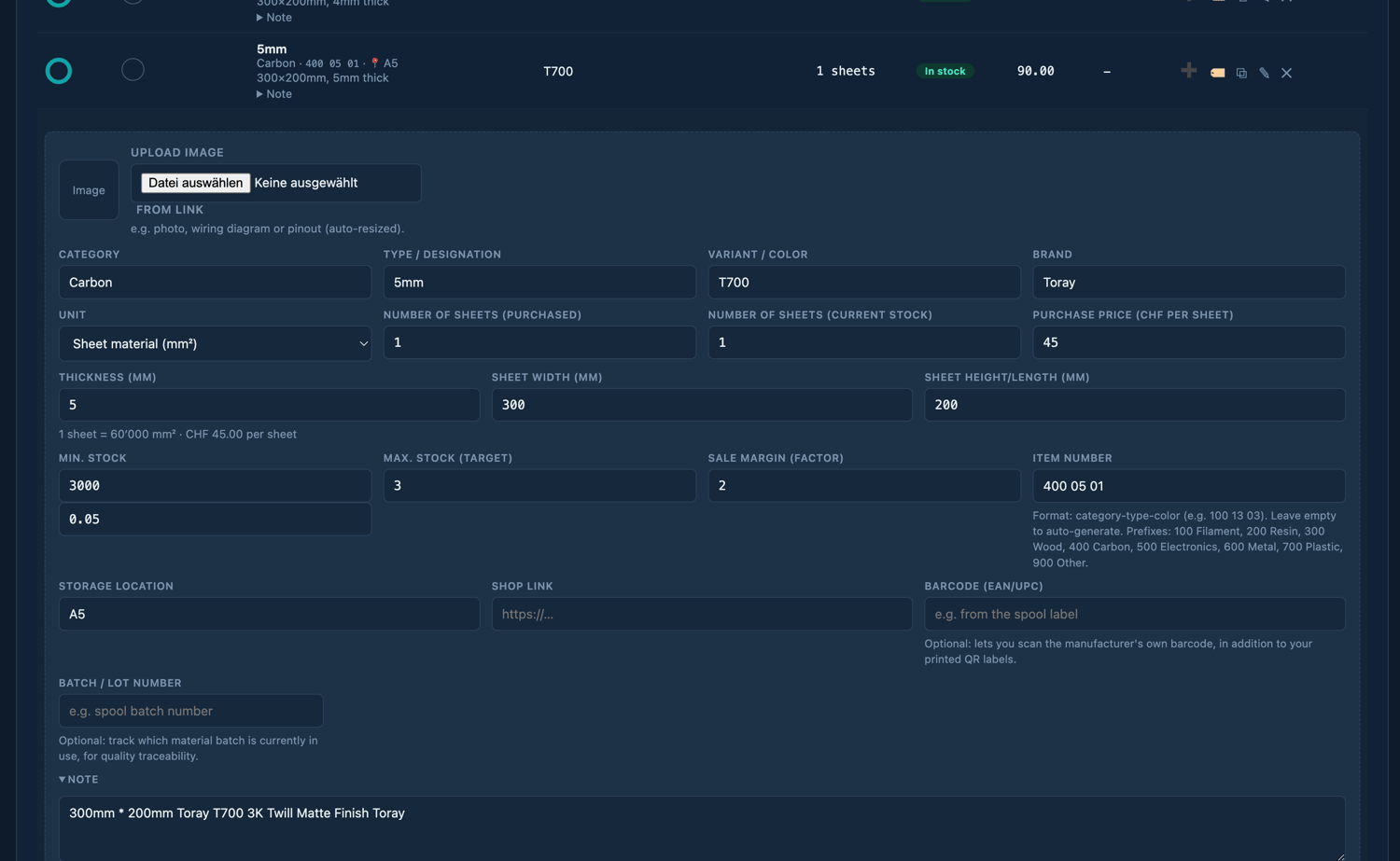Screen dimensions: 1400x861
Task: Click the Number of Sheets (Current Stock) field
Action: (x=864, y=342)
